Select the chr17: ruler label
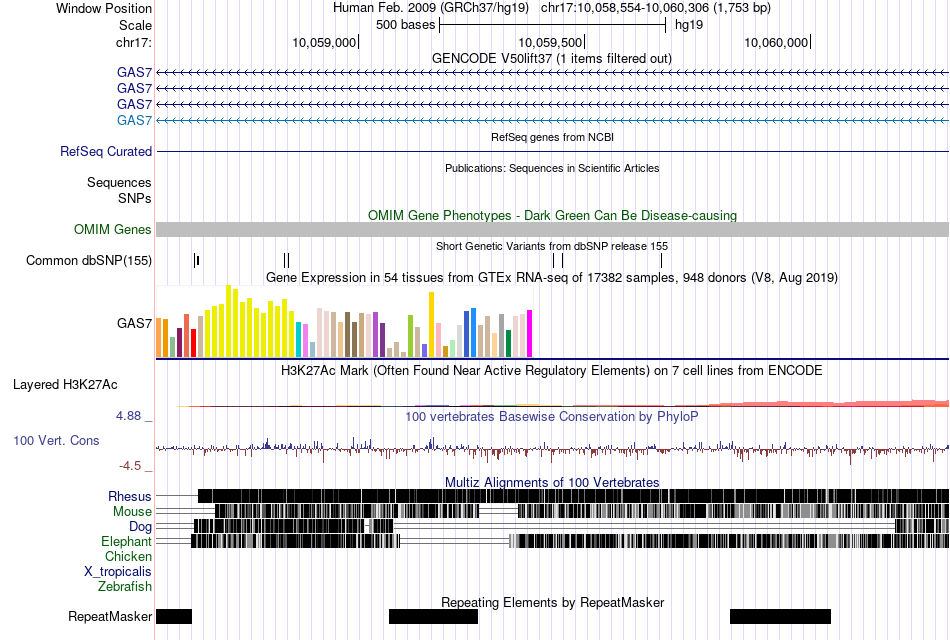Image resolution: width=950 pixels, height=640 pixels. click(x=134, y=42)
